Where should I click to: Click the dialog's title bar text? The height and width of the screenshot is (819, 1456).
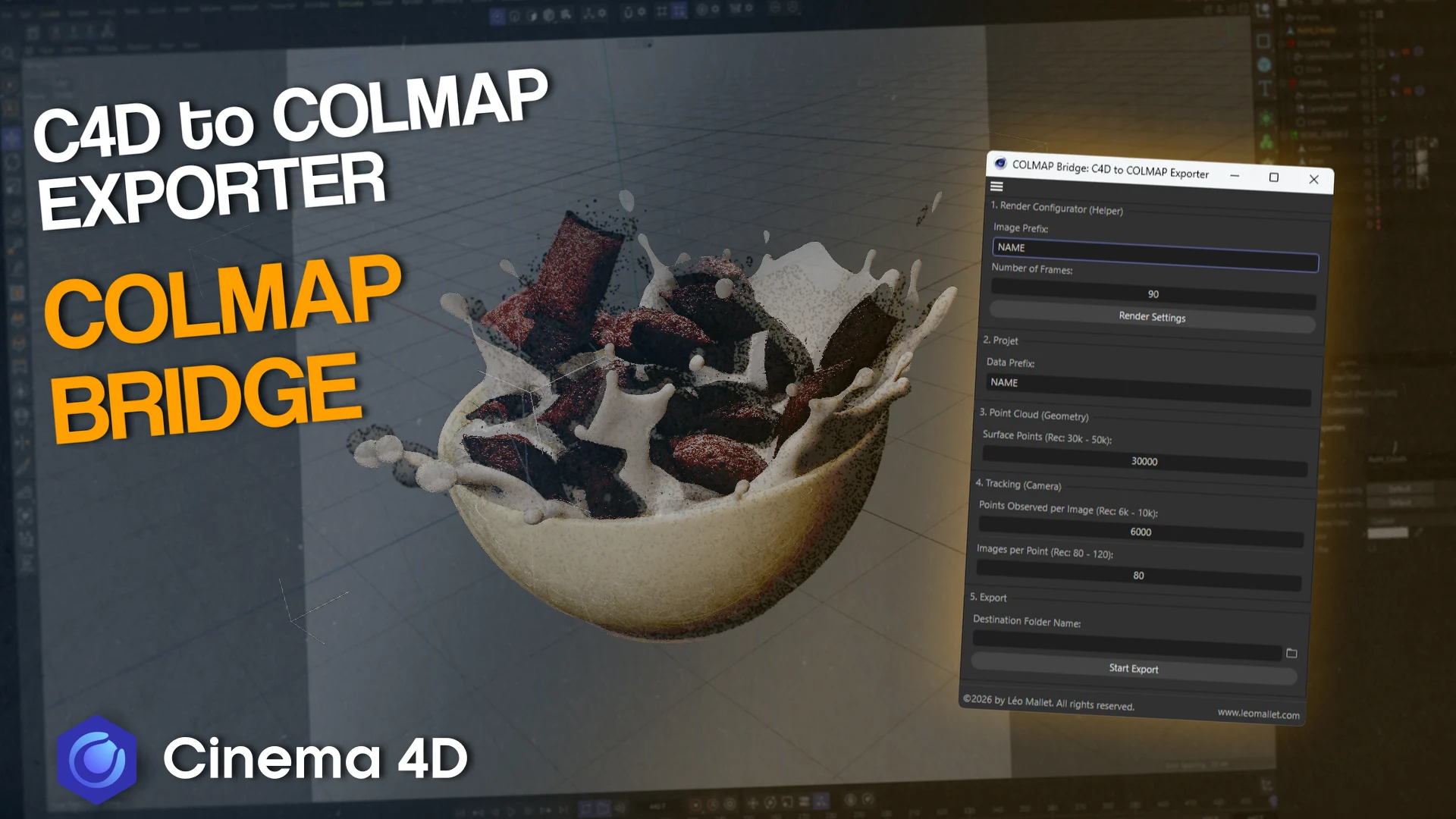[x=1110, y=169]
